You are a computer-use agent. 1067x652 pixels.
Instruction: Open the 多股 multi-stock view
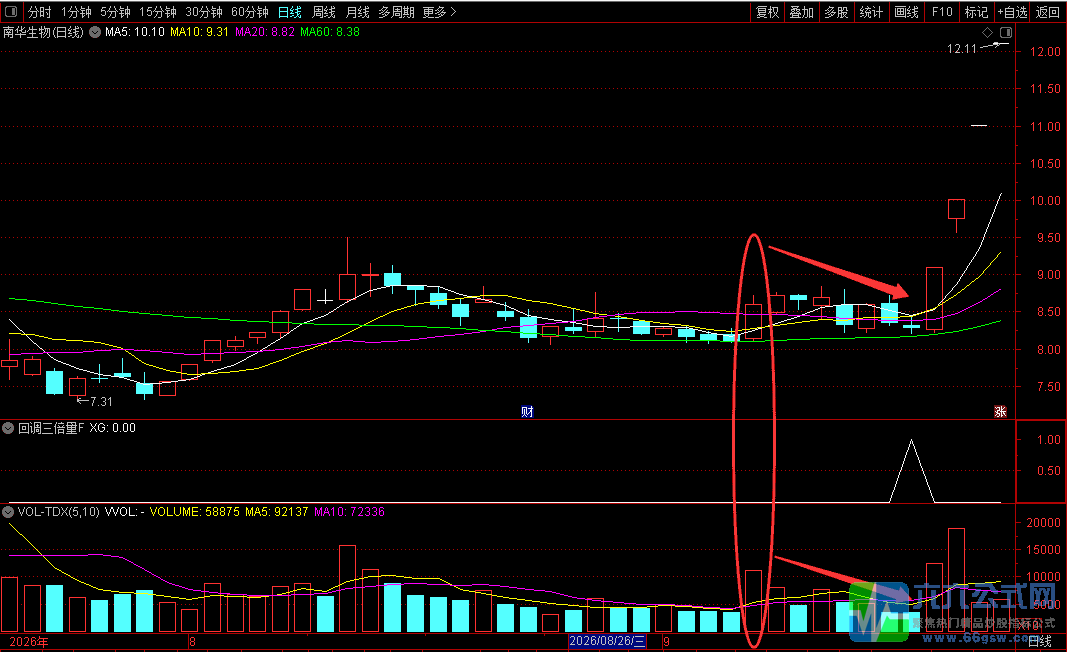pyautogui.click(x=836, y=12)
